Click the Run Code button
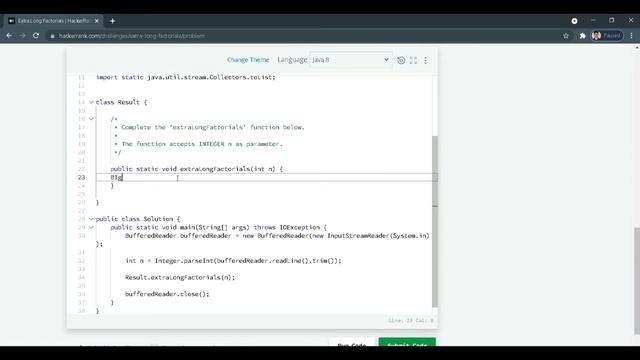 click(x=351, y=342)
